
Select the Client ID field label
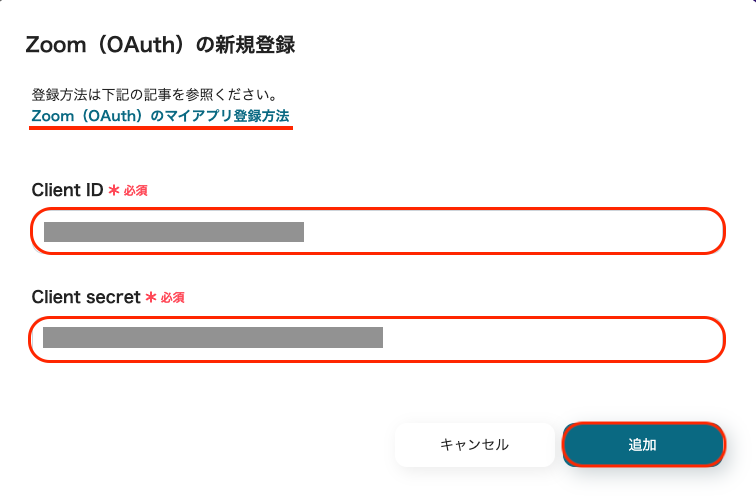[x=67, y=190]
